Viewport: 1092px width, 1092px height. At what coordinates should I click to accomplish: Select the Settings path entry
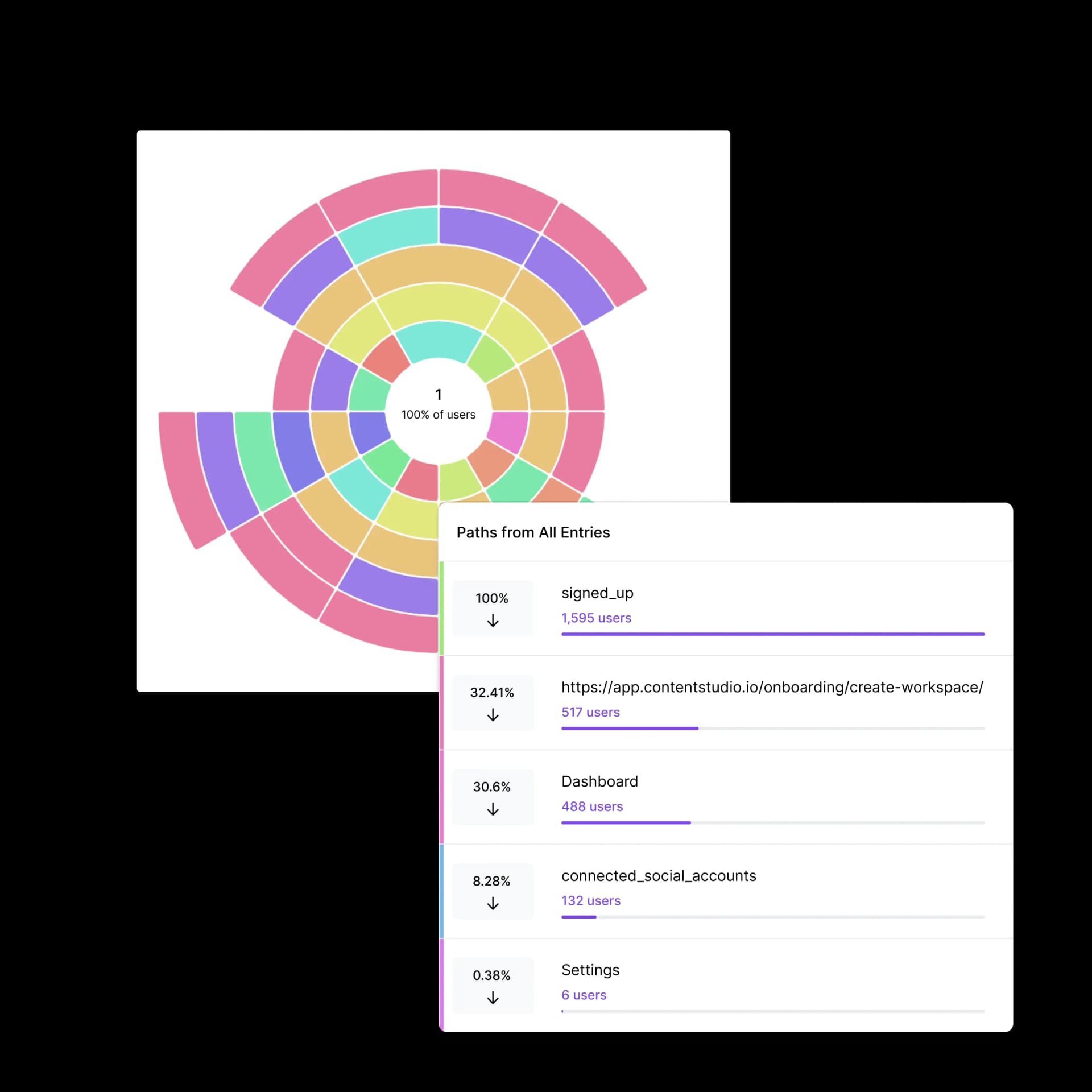[x=590, y=970]
